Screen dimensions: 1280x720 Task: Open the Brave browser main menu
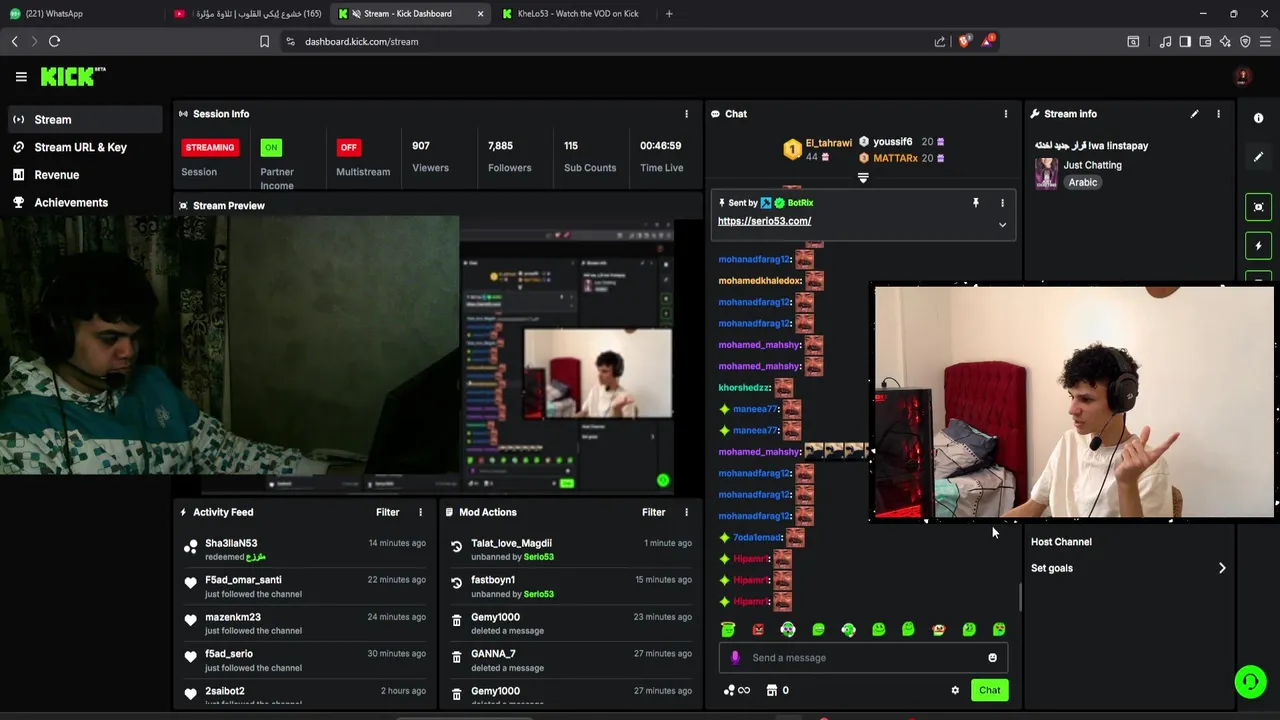1266,41
